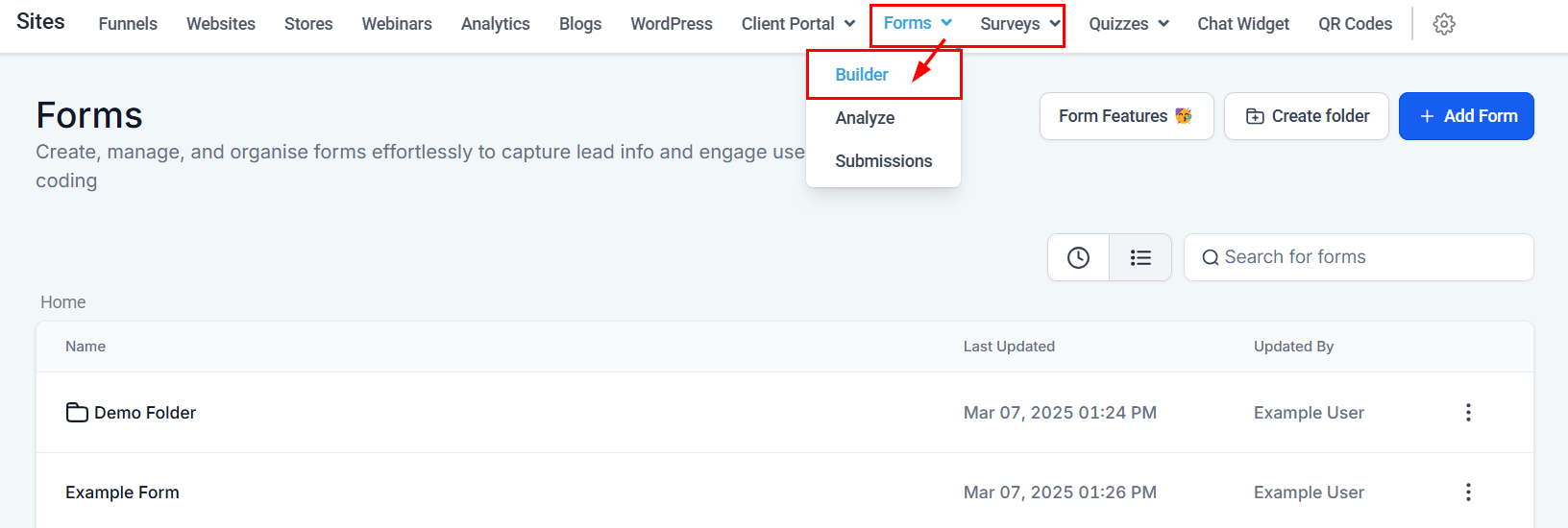The image size is (1568, 528).
Task: Open the settings gear icon
Action: 1443,24
